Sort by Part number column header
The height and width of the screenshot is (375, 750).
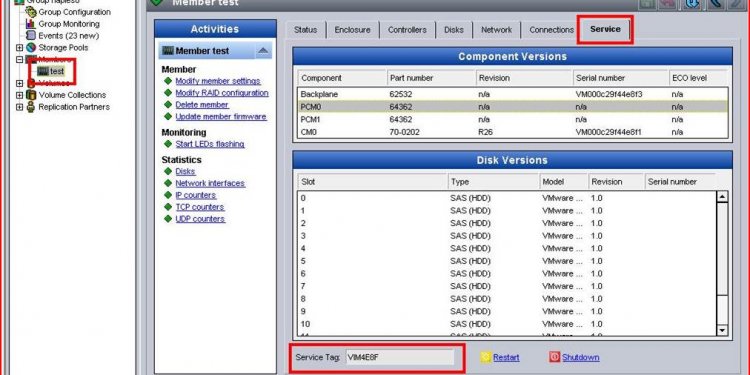(x=431, y=78)
